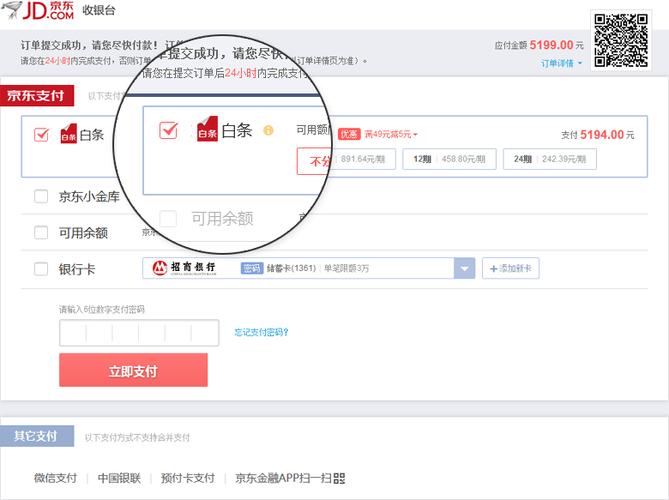The width and height of the screenshot is (669, 500).
Task: Click the QR icon beside 扫一扫
Action: click(339, 478)
